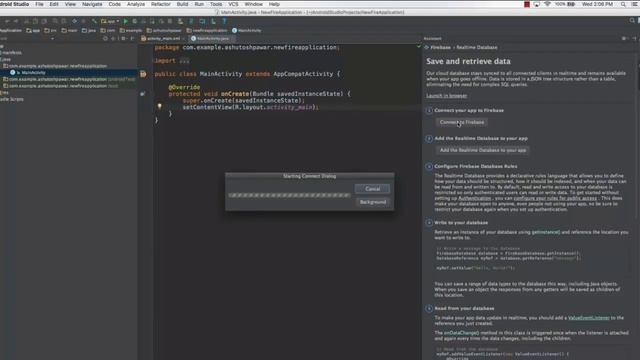Click the Find magnifier icon in toolbar
Image resolution: width=640 pixels, height=360 pixels.
[x=55, y=21]
